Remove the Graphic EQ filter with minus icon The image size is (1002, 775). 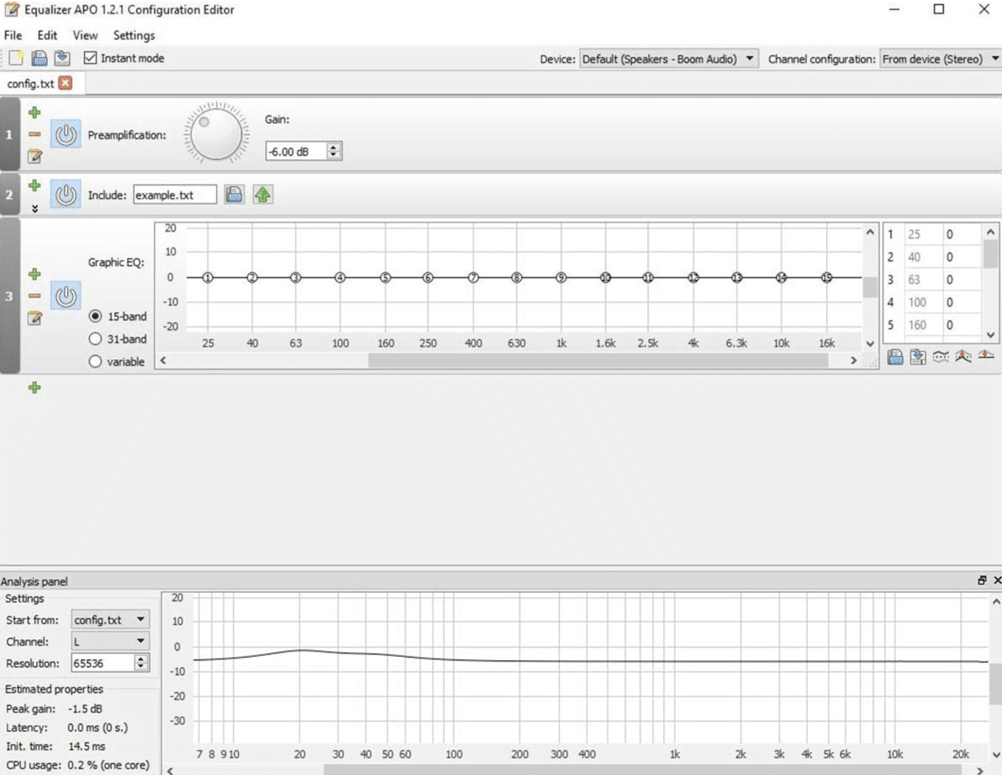point(35,296)
